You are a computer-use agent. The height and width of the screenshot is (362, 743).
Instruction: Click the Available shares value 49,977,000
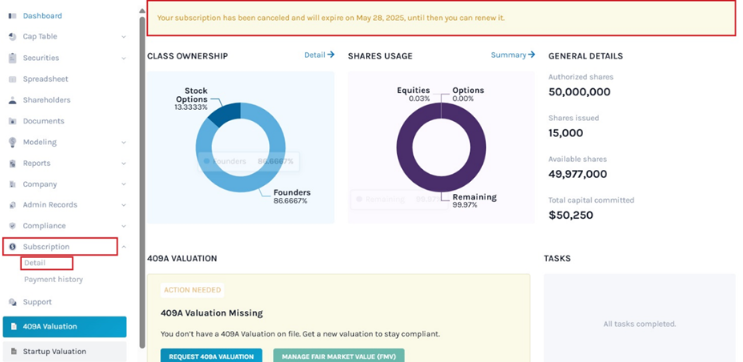pyautogui.click(x=578, y=174)
